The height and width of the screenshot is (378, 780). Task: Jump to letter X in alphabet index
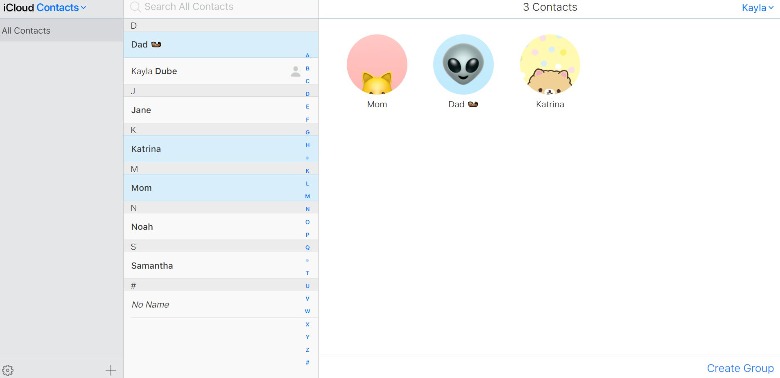tap(307, 324)
